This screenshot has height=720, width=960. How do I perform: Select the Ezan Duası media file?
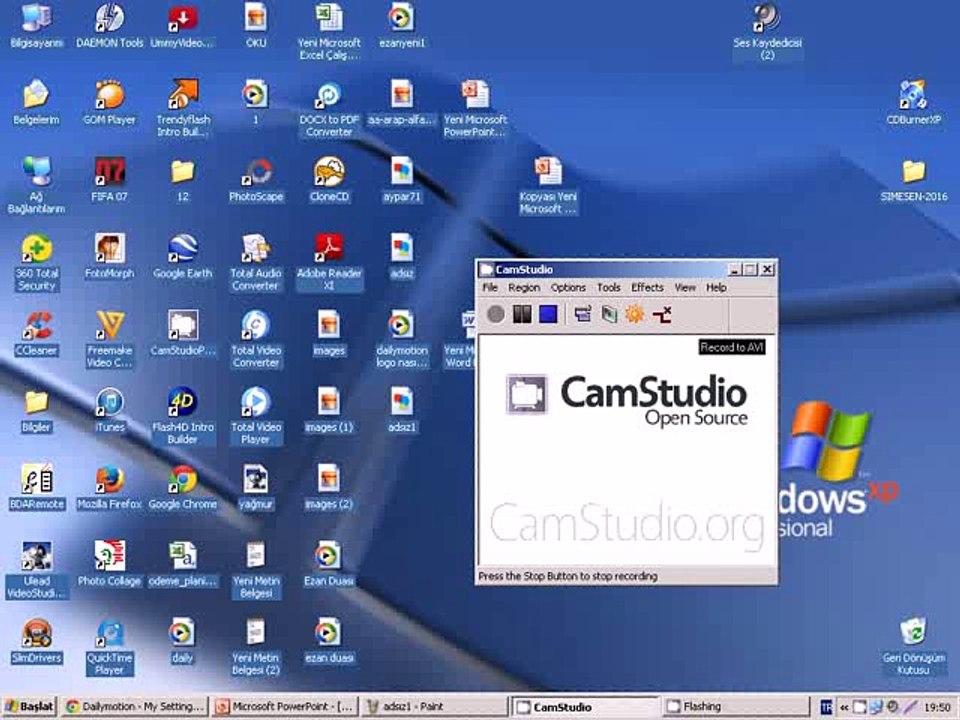click(329, 564)
